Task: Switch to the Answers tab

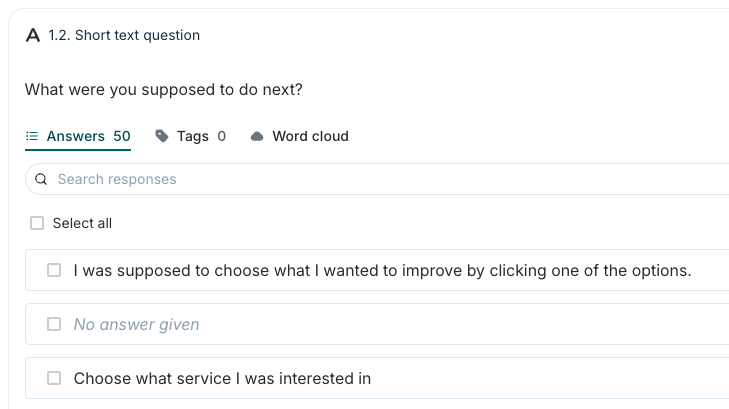Action: click(x=78, y=136)
